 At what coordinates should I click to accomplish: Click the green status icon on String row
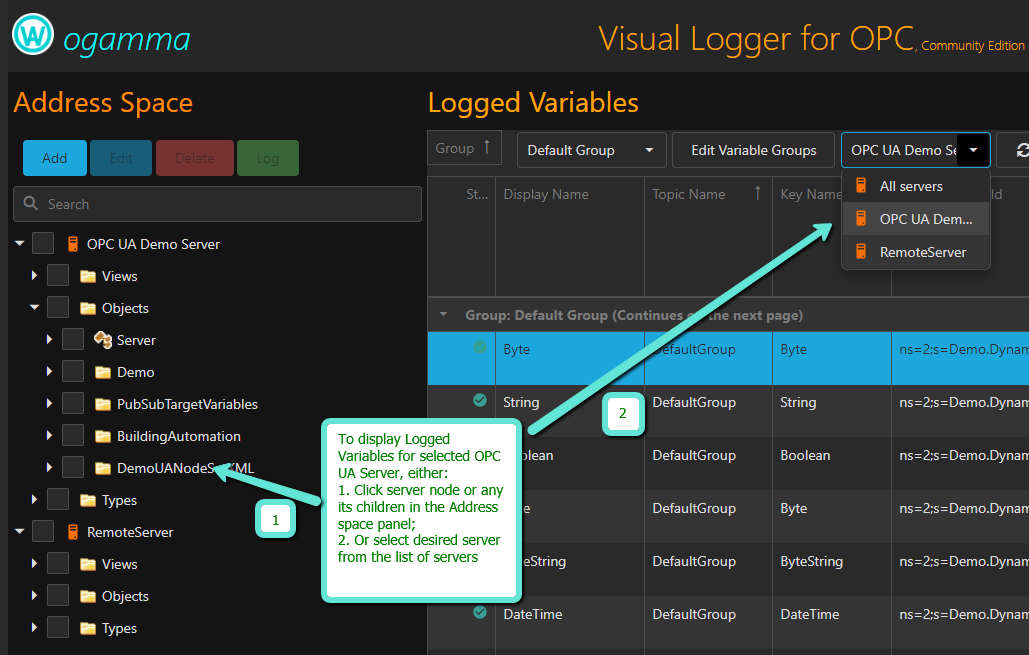tap(480, 400)
